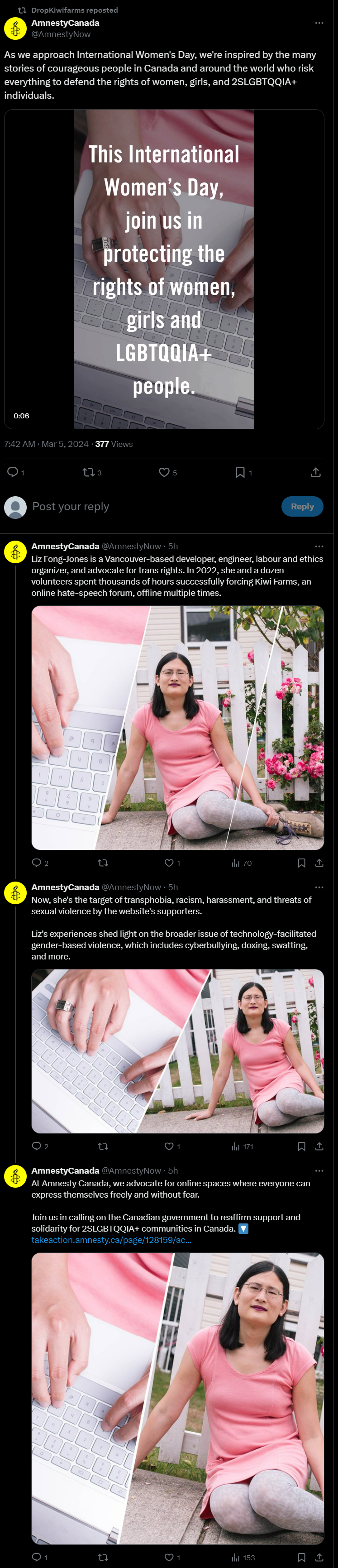Open the photo with pink roses fence
The width and height of the screenshot is (338, 1568).
177,727
